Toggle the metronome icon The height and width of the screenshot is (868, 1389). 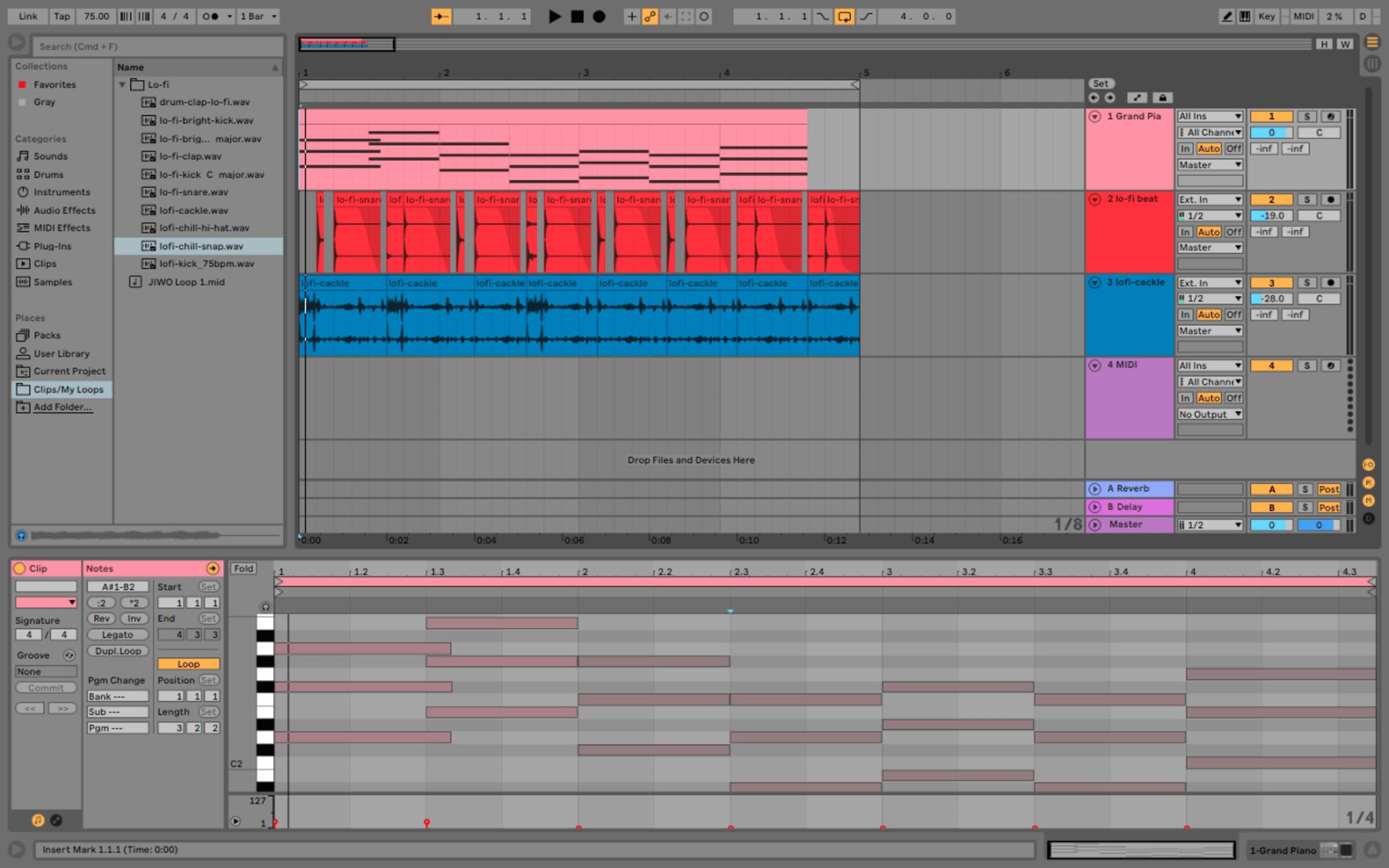(x=211, y=17)
